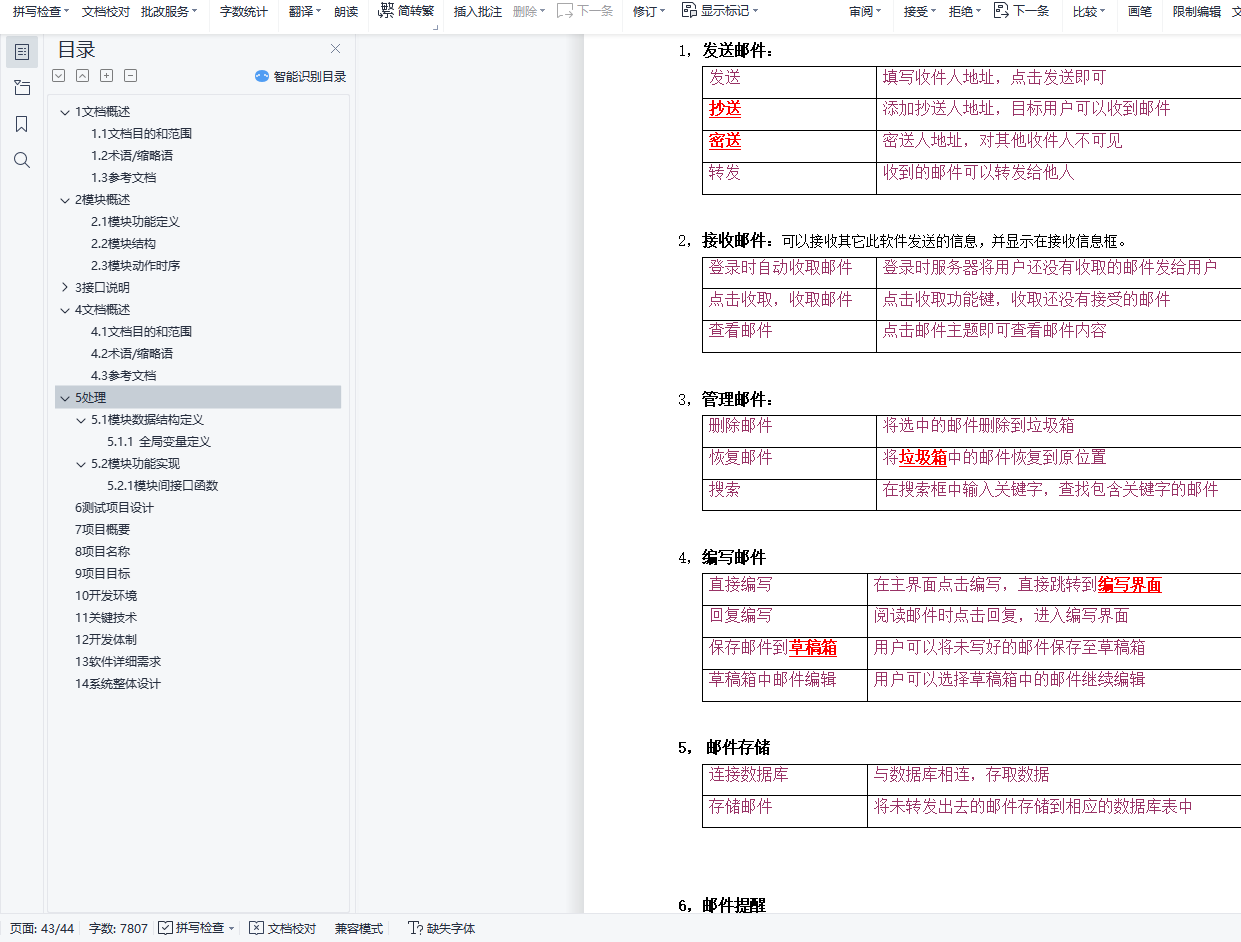Click the blue 智能识别目录 icon
Image resolution: width=1241 pixels, height=942 pixels.
(262, 76)
